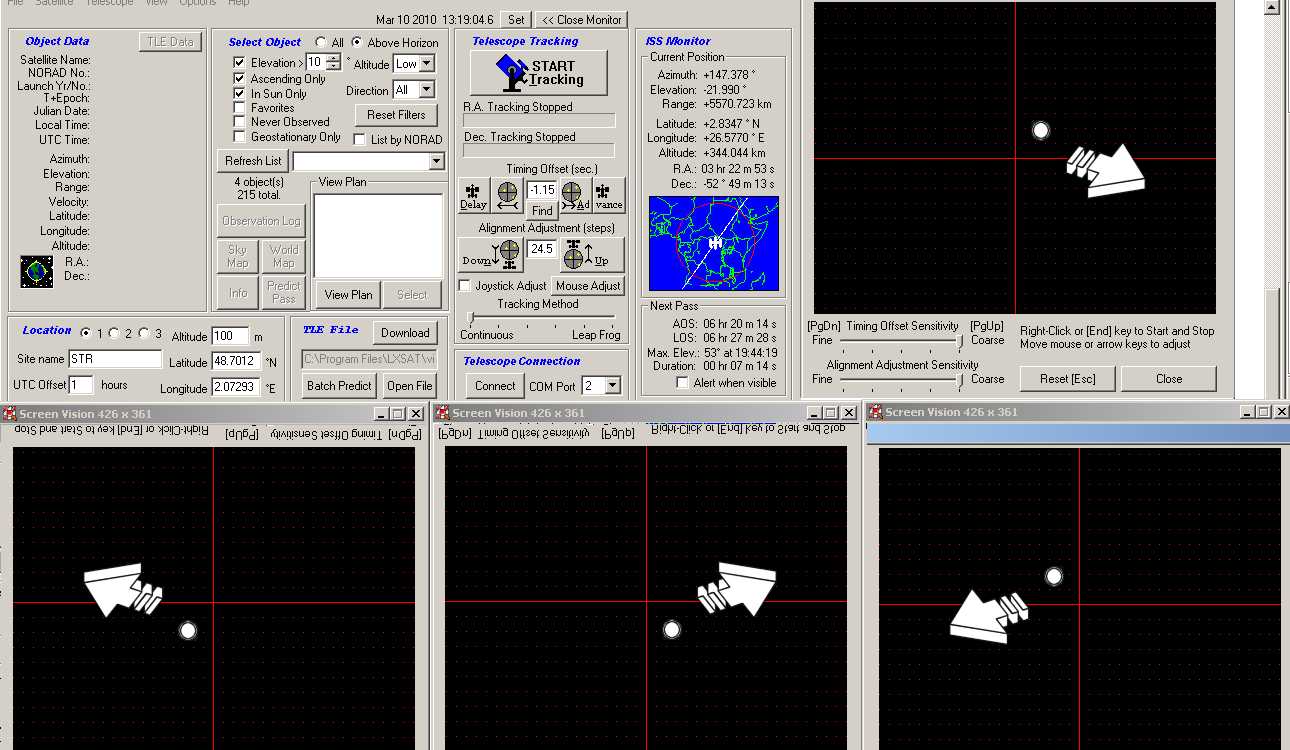Click the Latitude input field
This screenshot has height=750, width=1290.
point(236,362)
